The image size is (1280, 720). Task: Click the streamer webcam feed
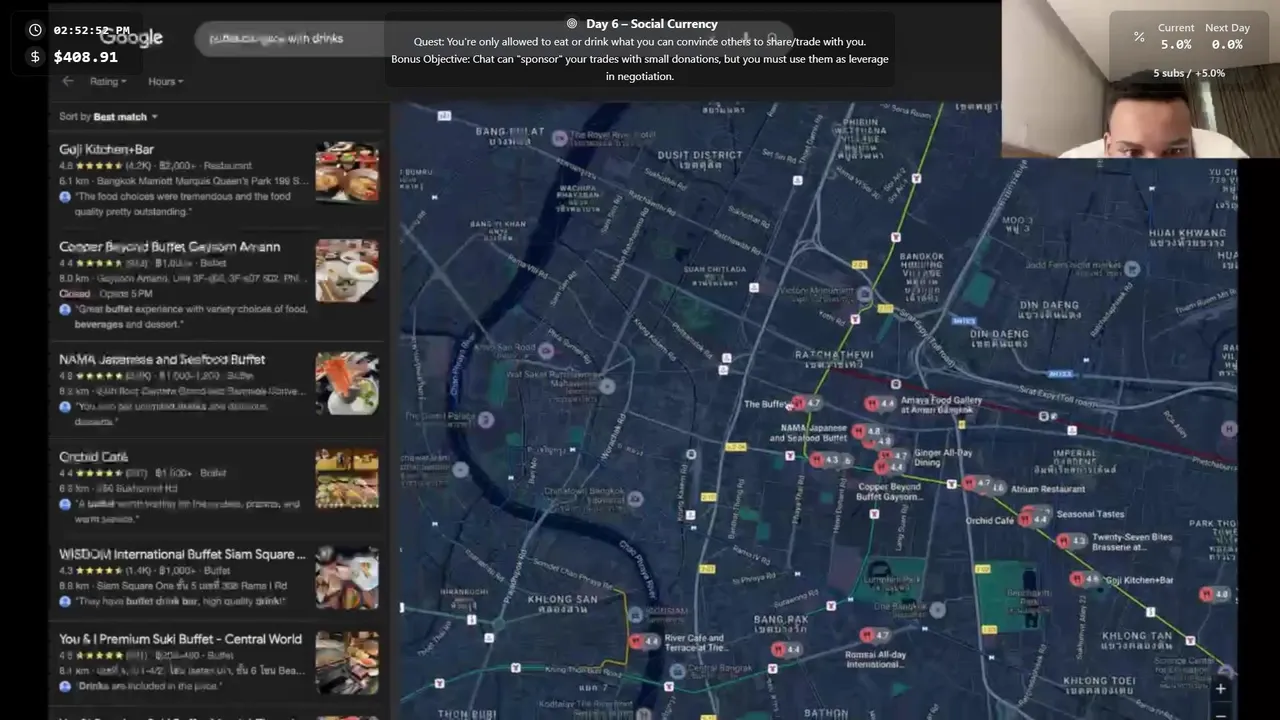point(1140,79)
